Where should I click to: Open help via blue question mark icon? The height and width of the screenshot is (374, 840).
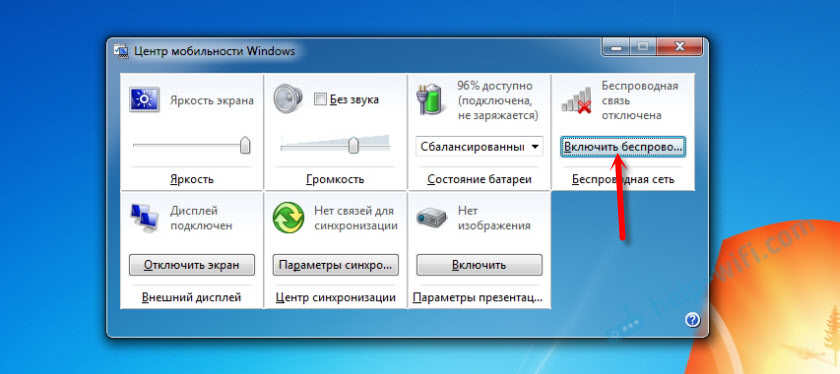[x=692, y=320]
